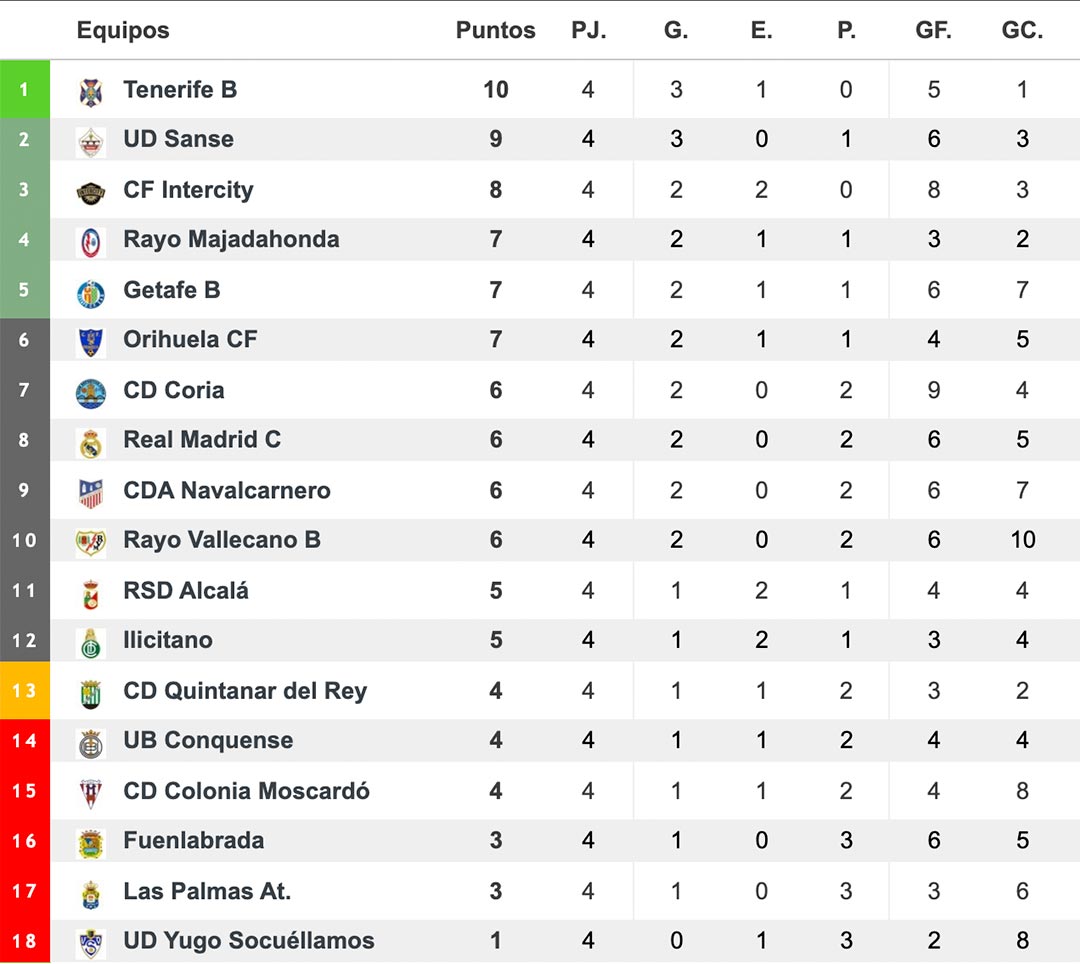Click the Equipos column header
The image size is (1080, 964).
click(123, 31)
